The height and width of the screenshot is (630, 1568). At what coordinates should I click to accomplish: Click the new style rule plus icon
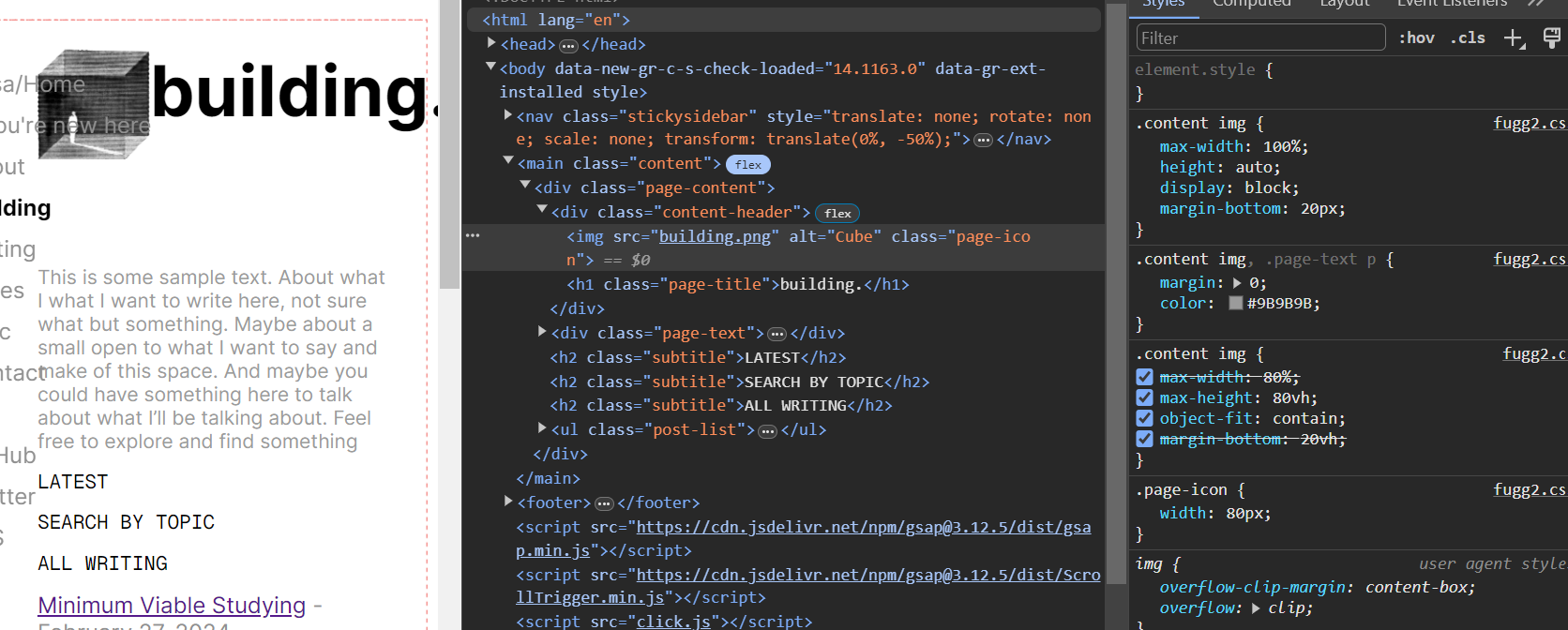pos(1514,38)
